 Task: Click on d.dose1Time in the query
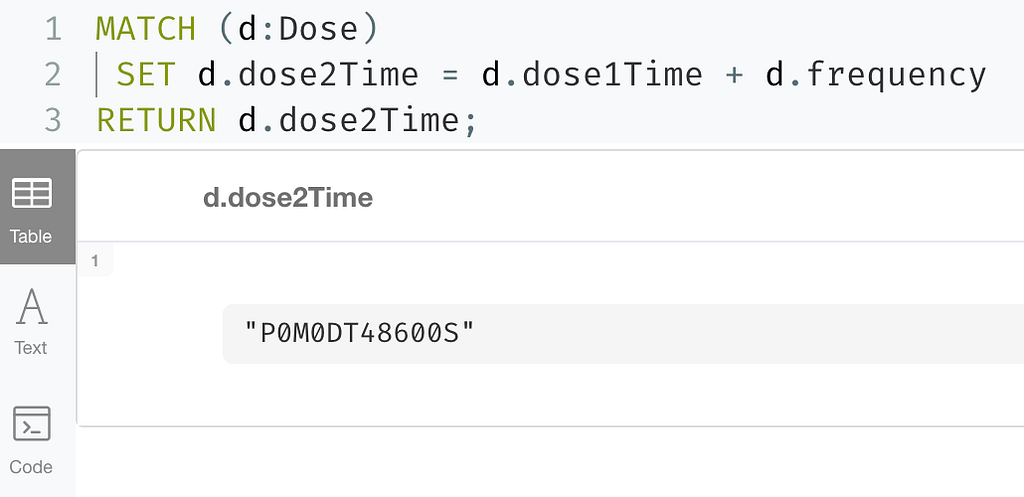[592, 74]
